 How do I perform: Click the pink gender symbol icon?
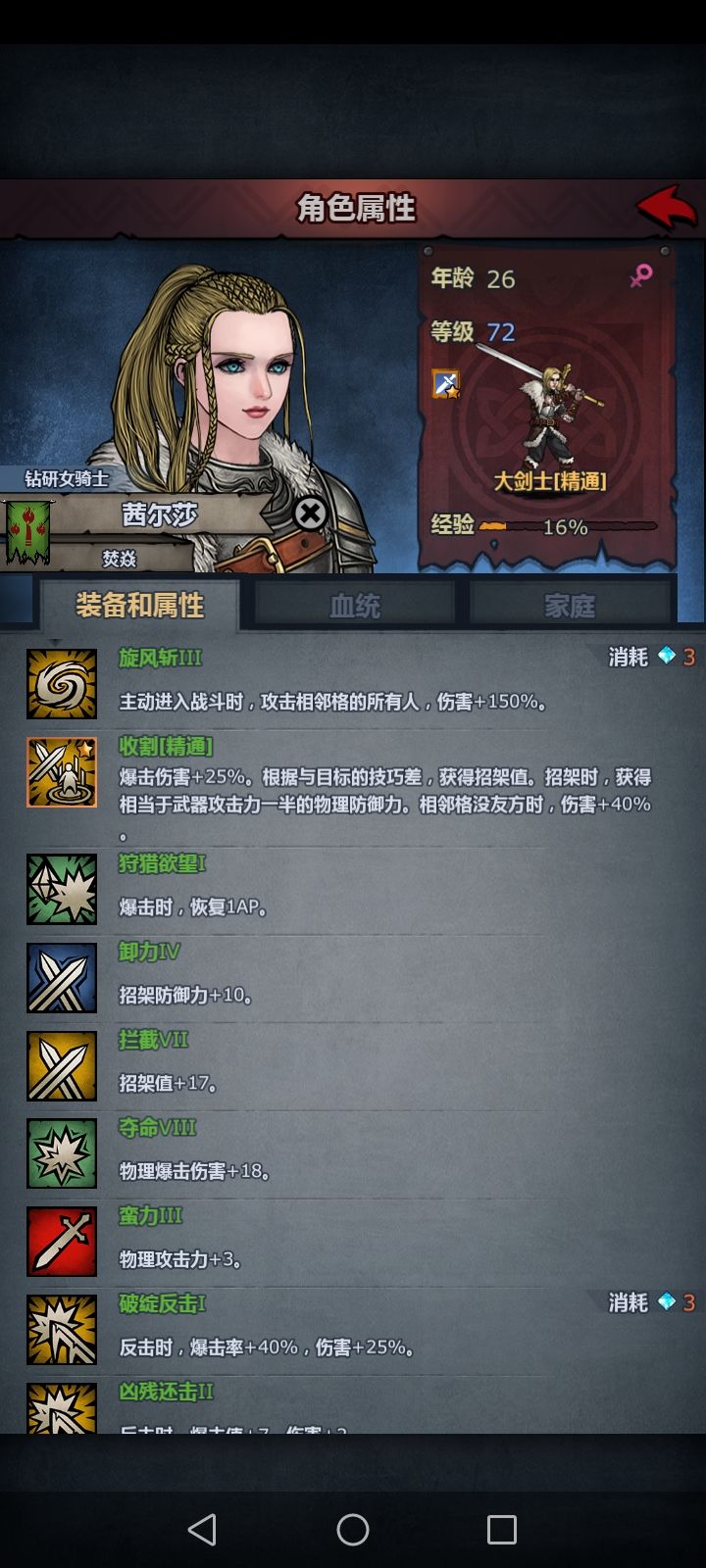coord(641,276)
